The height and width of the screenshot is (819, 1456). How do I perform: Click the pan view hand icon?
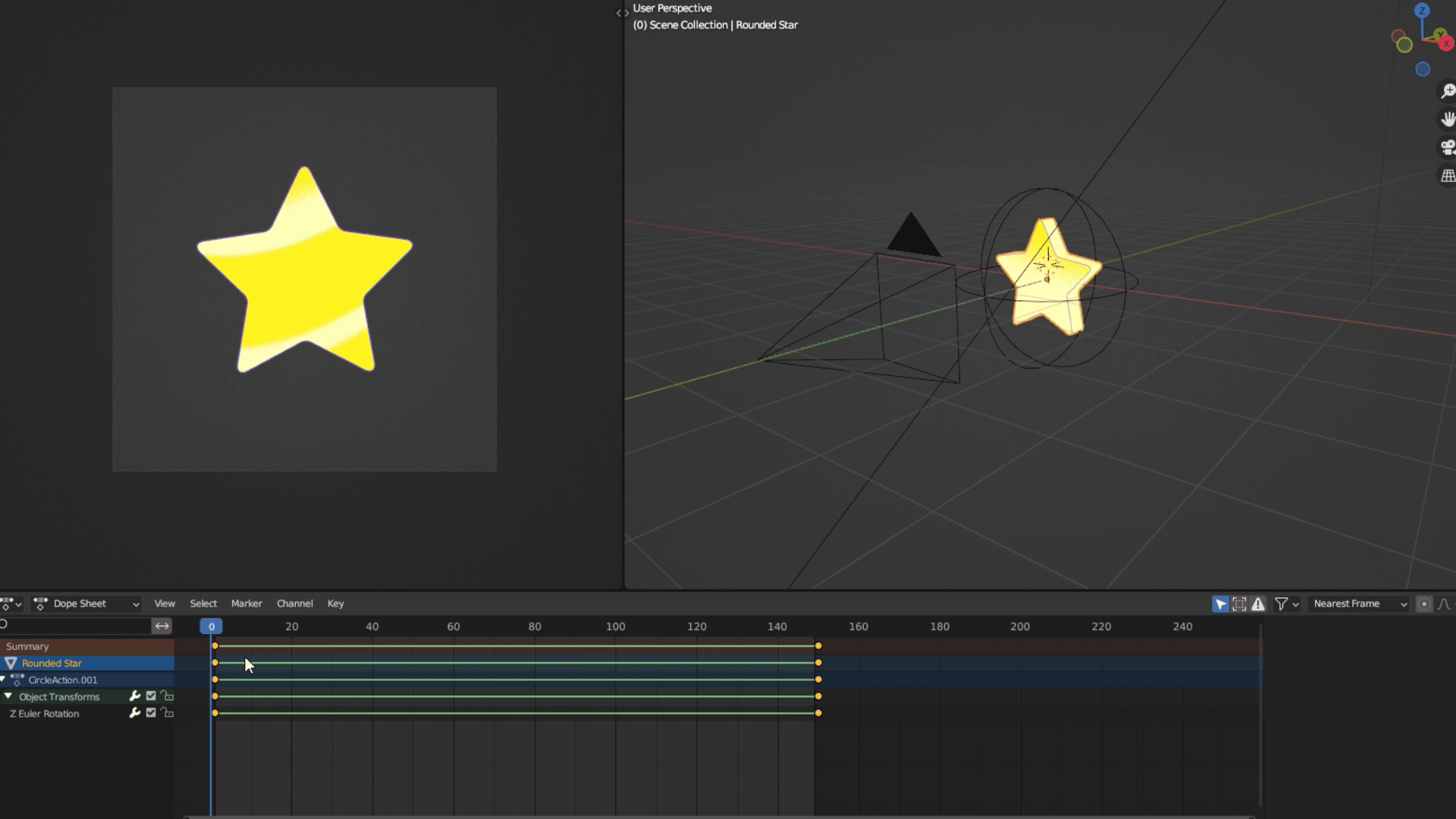point(1448,120)
